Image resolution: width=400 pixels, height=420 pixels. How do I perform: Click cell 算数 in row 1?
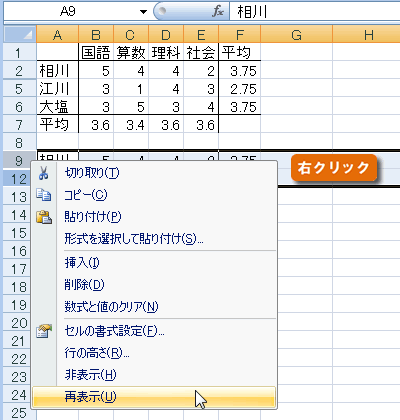131,52
